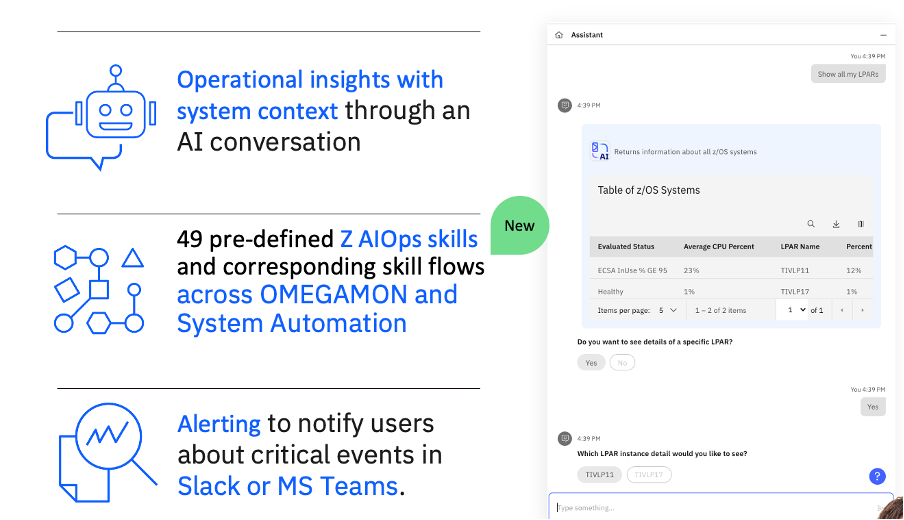Viewport: 904px width, 520px height.
Task: Sort by Evaluated Status column header
Action: click(626, 246)
